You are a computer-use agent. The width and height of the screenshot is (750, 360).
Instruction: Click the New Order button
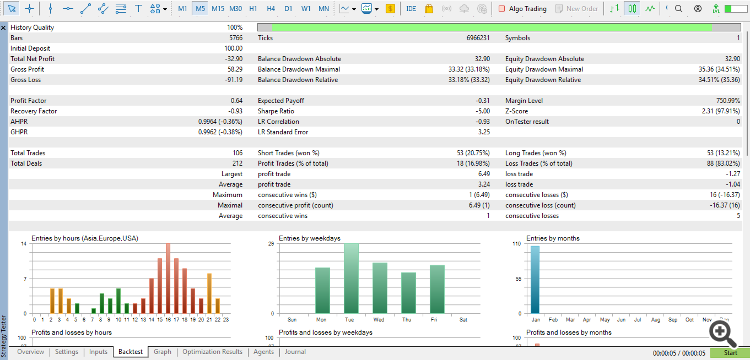pyautogui.click(x=576, y=9)
